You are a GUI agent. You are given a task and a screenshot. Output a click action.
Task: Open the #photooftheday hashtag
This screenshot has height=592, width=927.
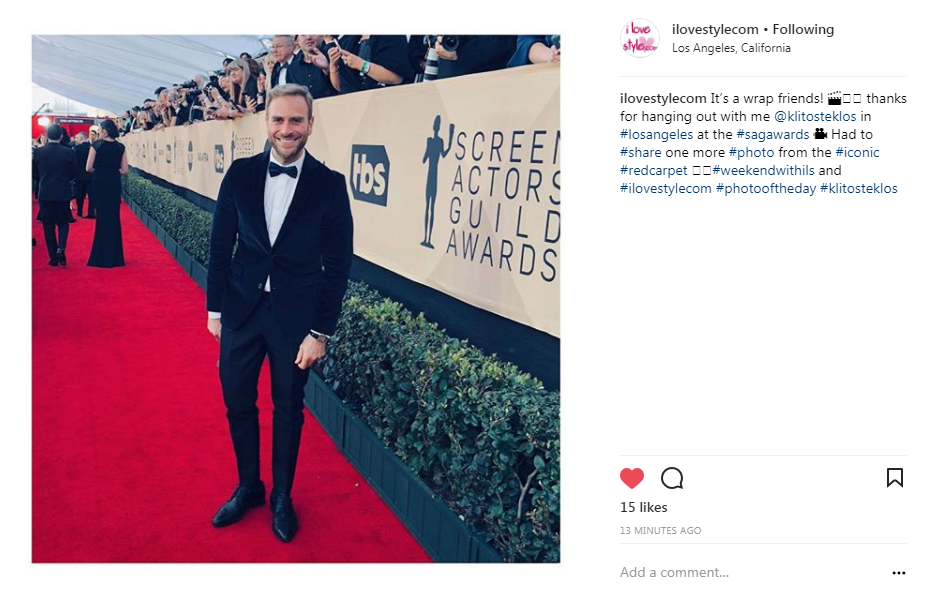click(766, 188)
